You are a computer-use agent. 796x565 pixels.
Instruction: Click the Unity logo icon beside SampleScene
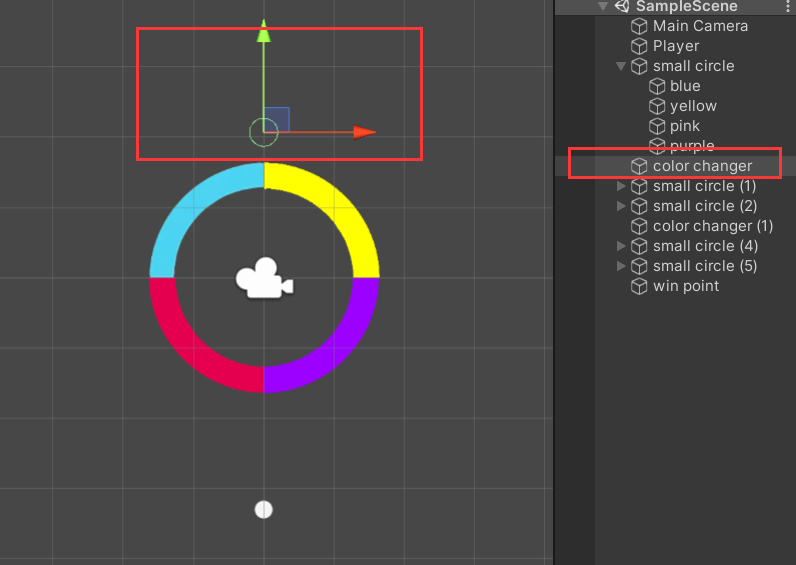click(x=622, y=6)
